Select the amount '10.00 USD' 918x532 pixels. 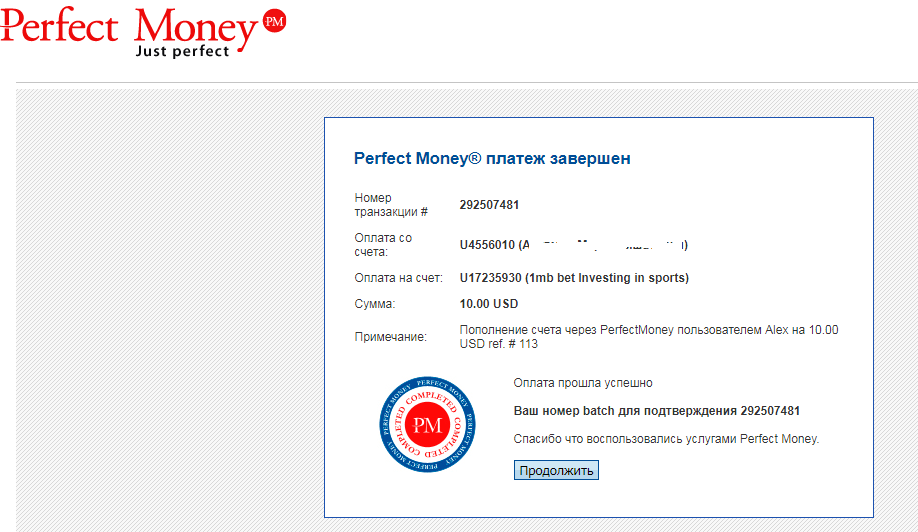coord(489,304)
